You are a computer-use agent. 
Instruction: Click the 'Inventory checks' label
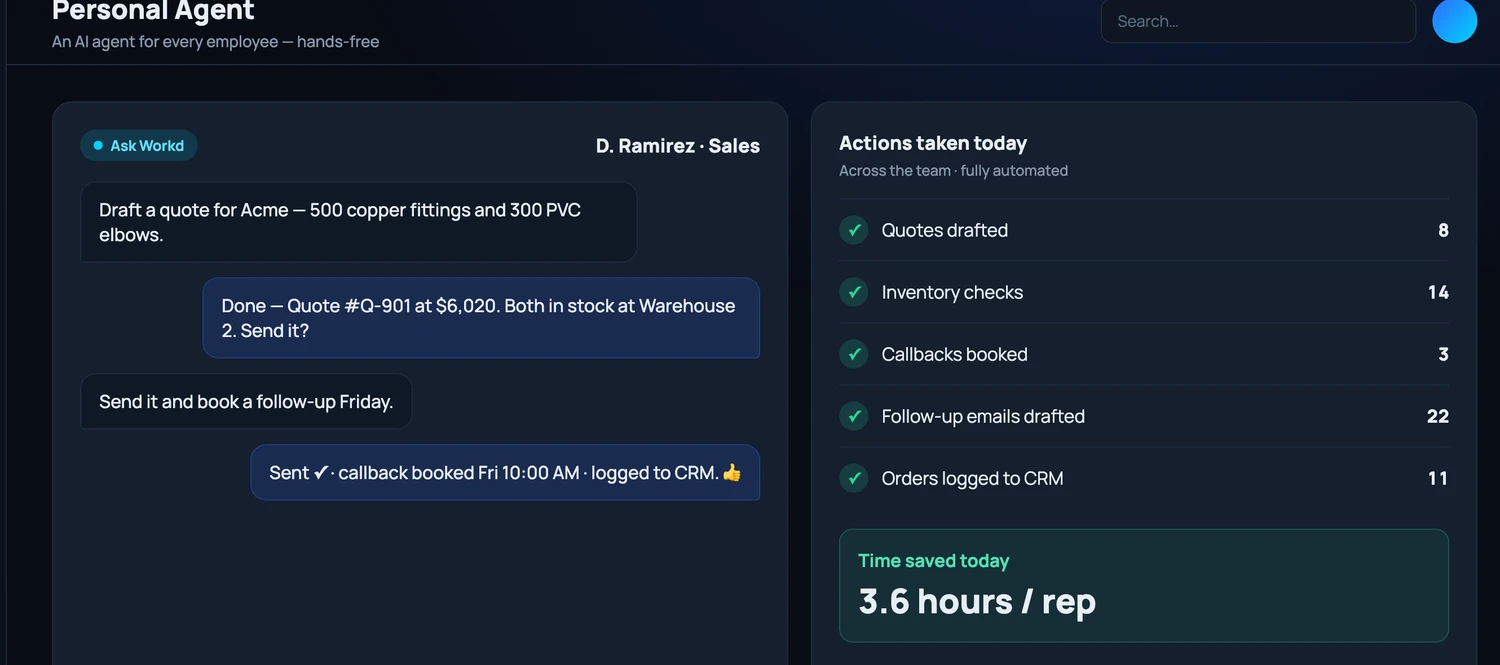point(952,292)
